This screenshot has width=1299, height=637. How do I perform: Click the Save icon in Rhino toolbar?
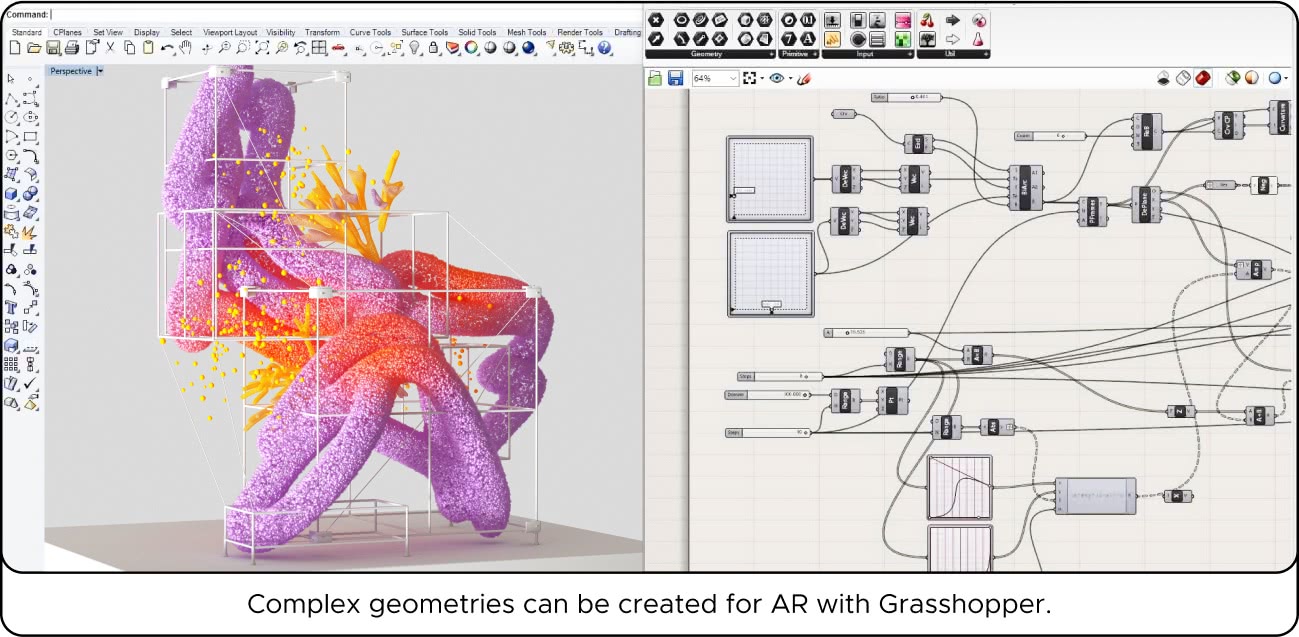click(53, 48)
